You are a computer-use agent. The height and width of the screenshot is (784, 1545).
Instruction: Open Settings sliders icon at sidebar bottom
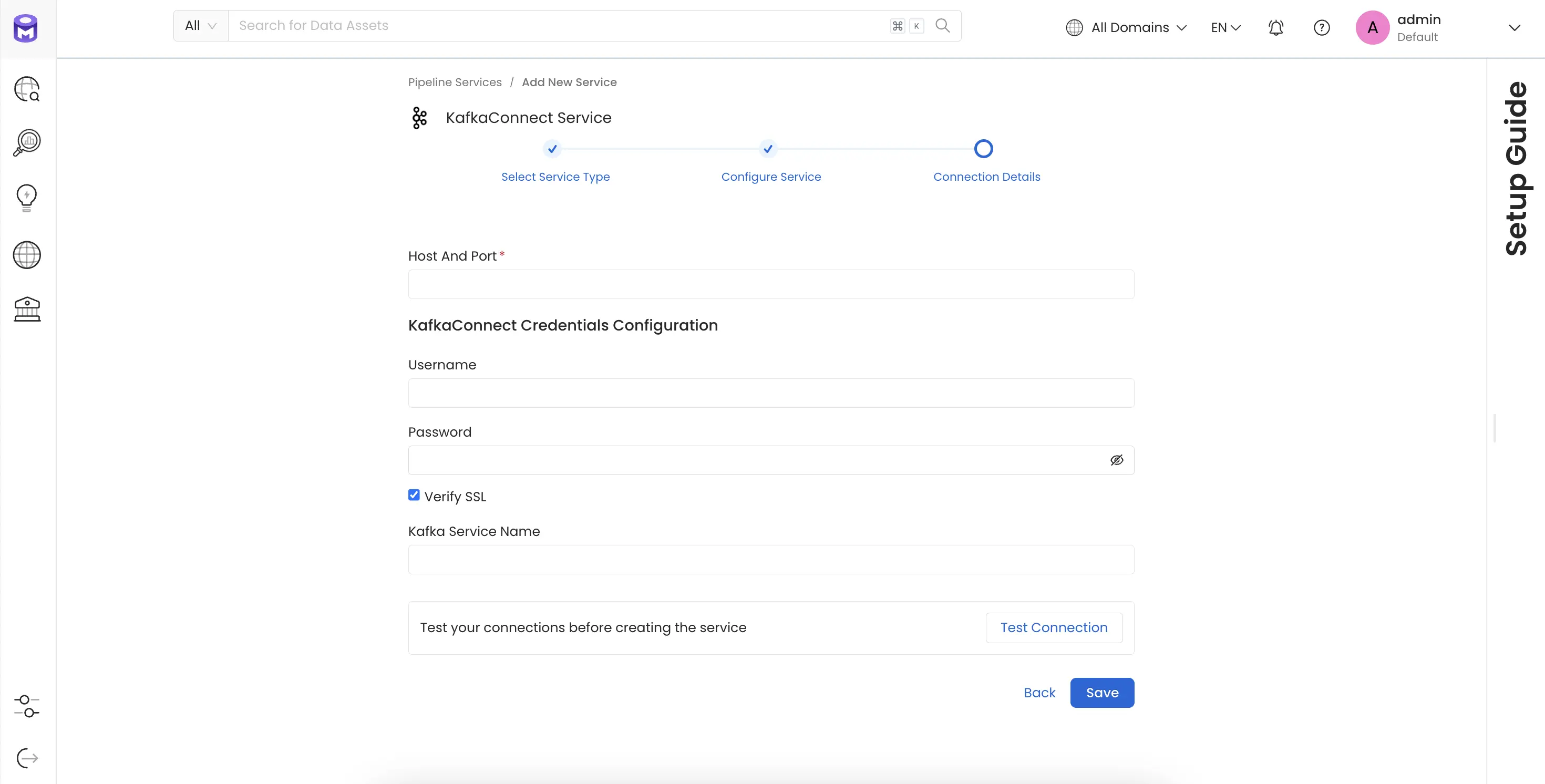[x=26, y=707]
